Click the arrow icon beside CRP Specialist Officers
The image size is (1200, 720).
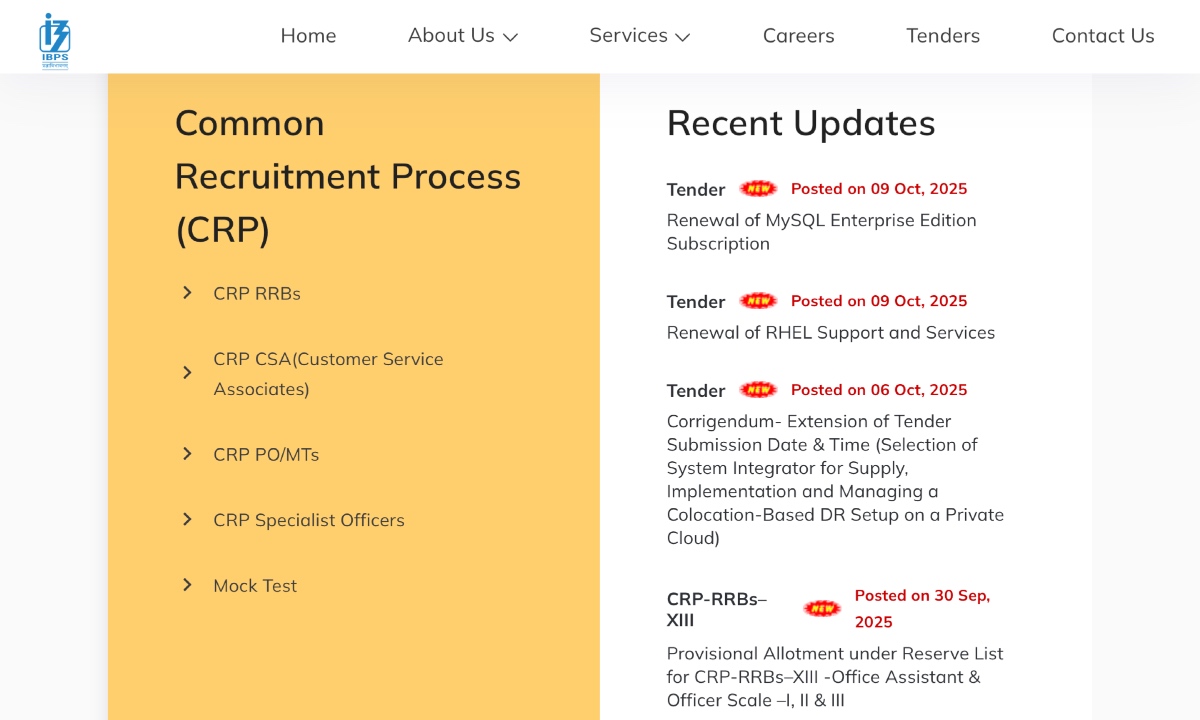[187, 519]
